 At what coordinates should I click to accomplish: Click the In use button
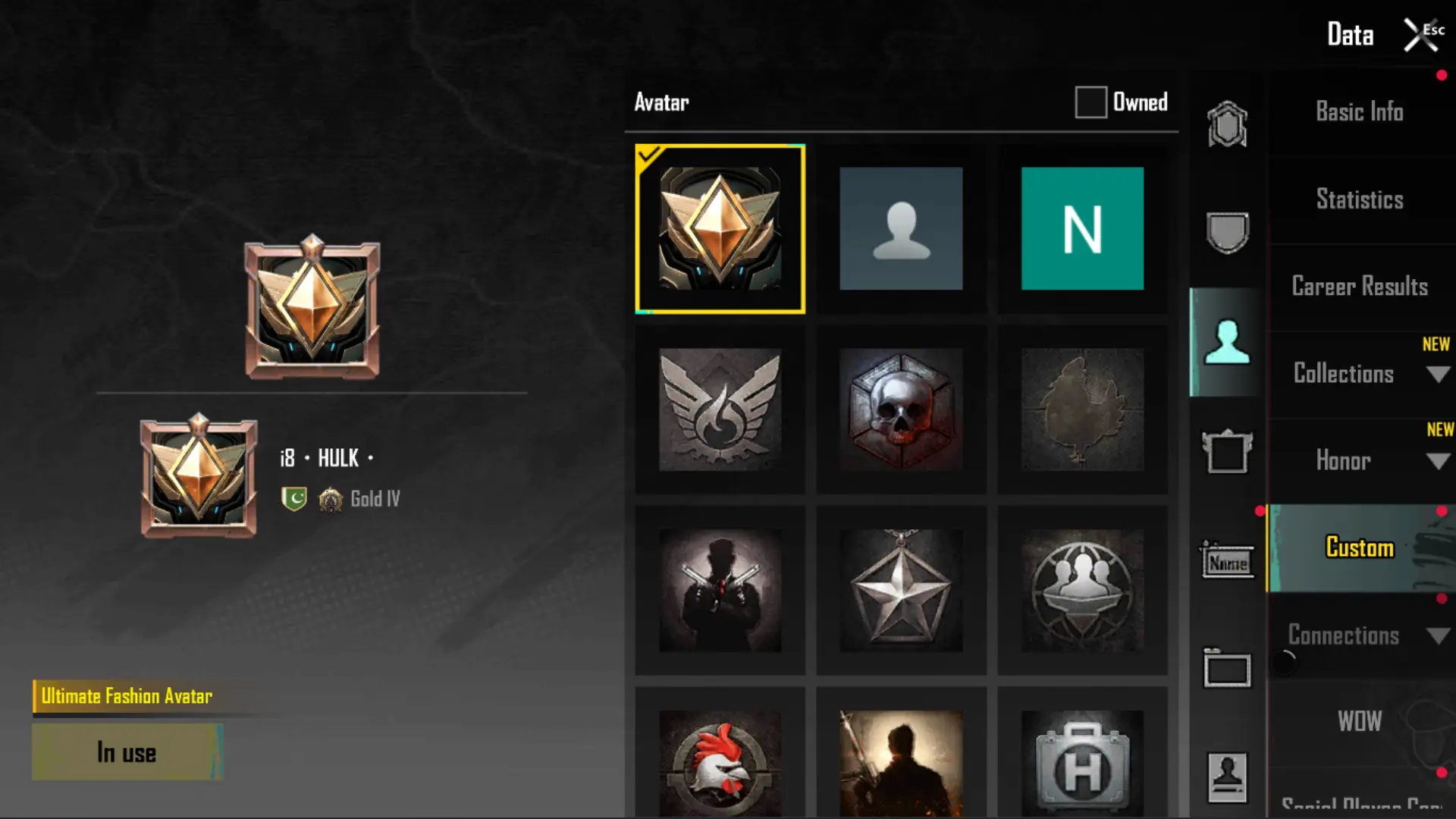[127, 752]
